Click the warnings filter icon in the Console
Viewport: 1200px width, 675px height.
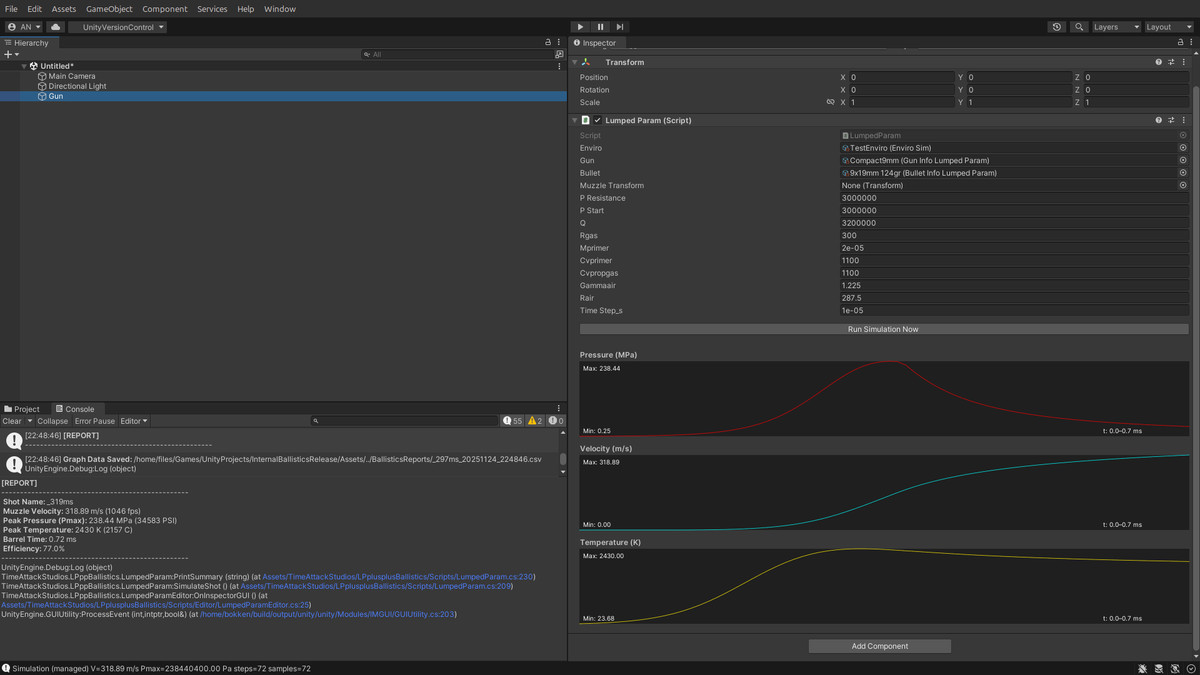[x=532, y=420]
